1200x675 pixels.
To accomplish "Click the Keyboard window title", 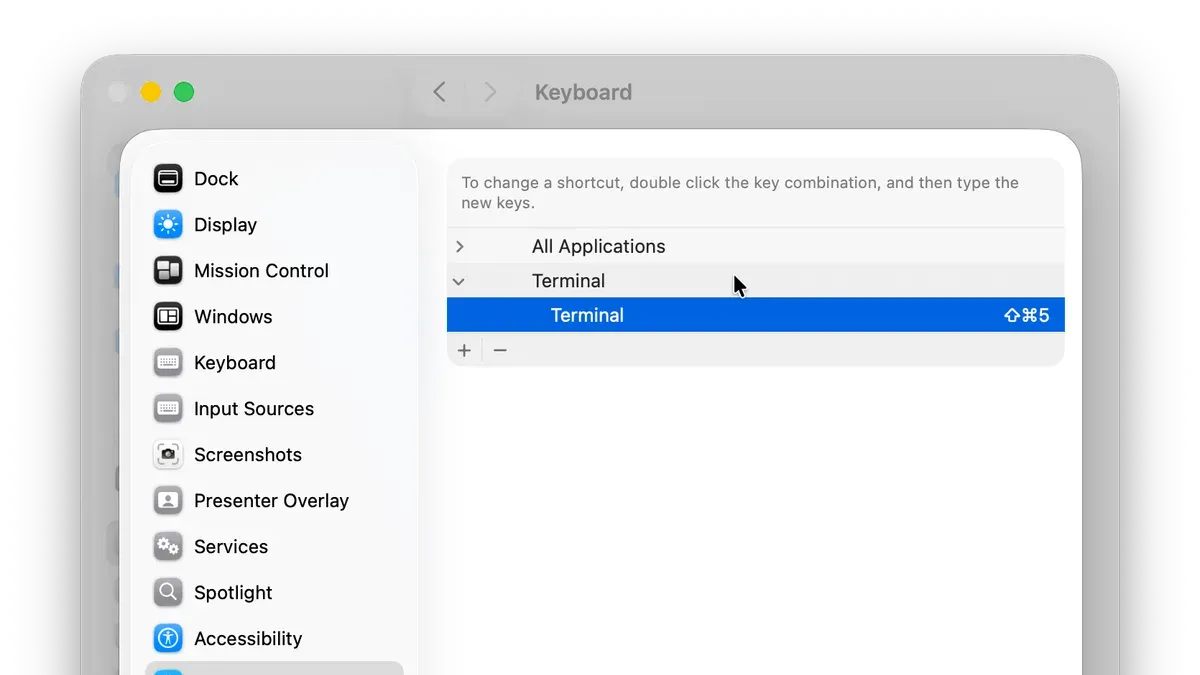I will (583, 92).
